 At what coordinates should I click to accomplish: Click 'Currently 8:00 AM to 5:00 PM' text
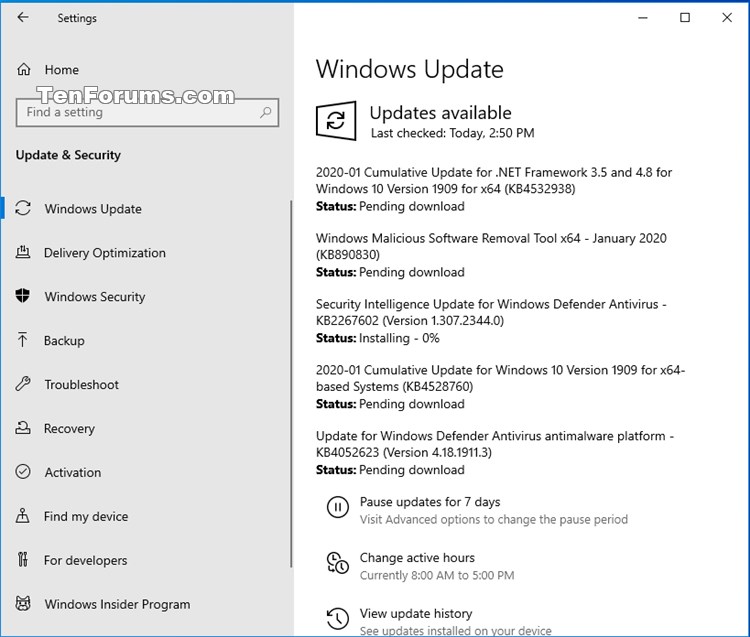pyautogui.click(x=437, y=575)
